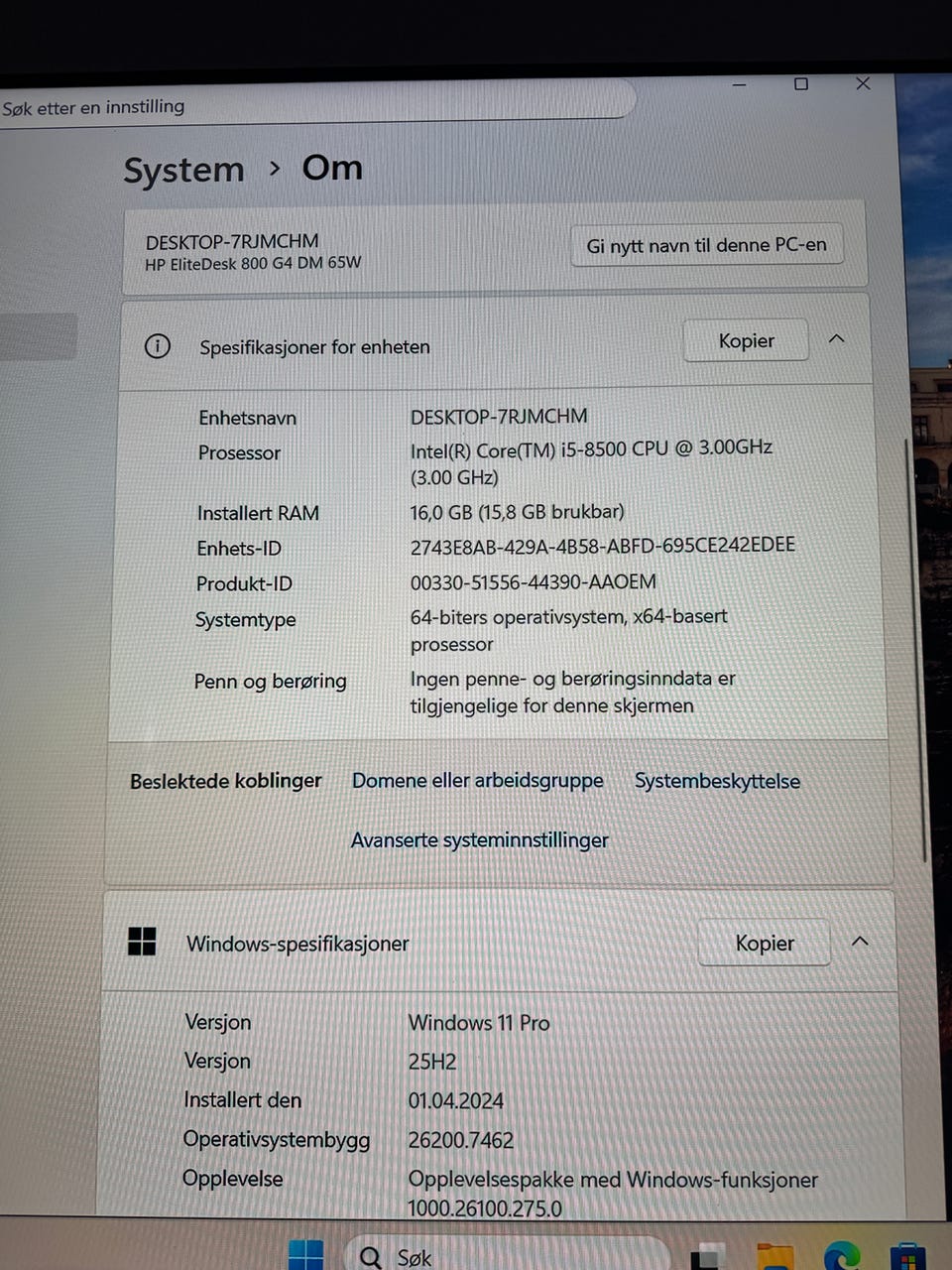Open Microsoft Store from the taskbar

click(x=907, y=1257)
